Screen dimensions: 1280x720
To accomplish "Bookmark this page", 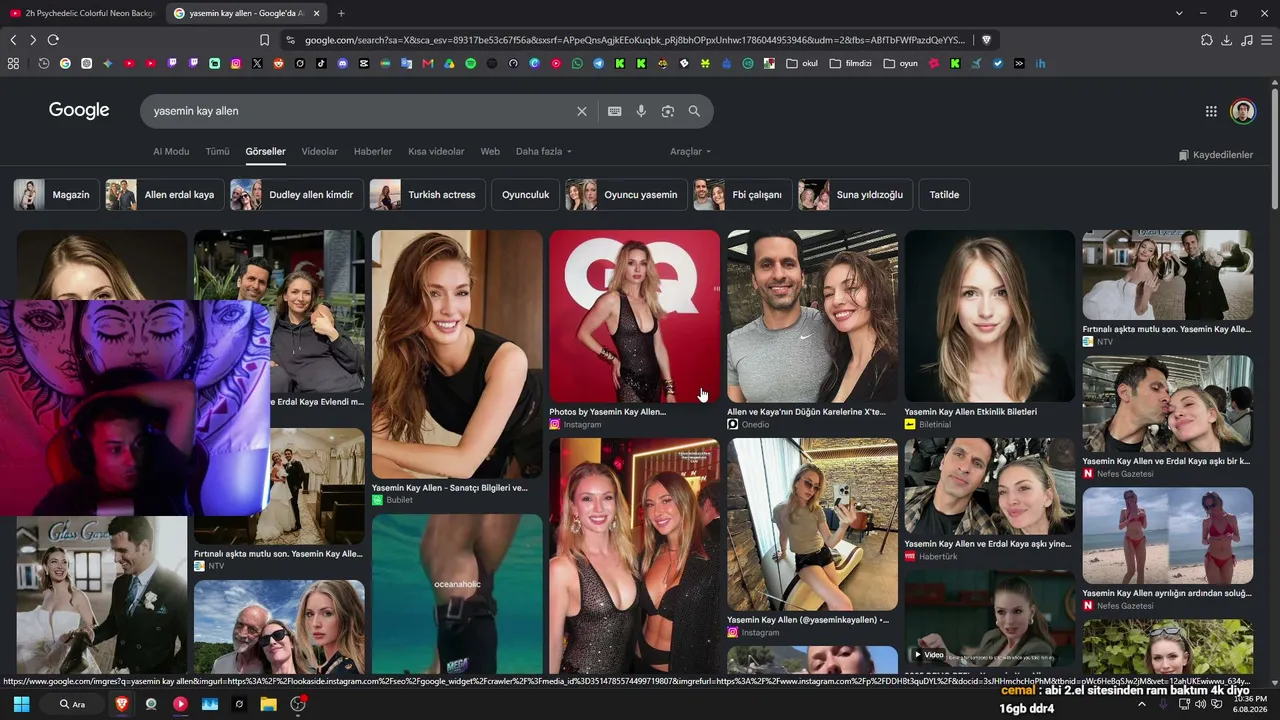I will point(264,40).
